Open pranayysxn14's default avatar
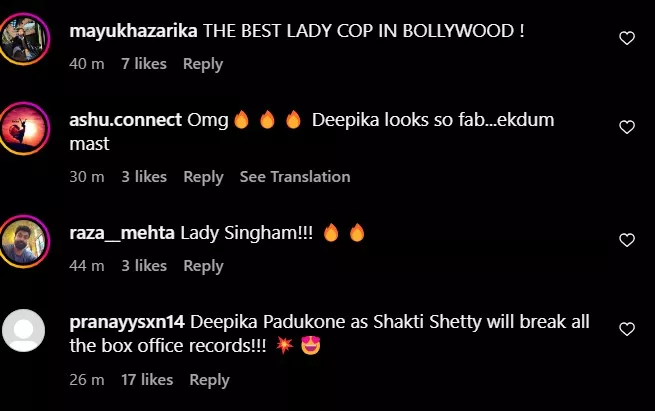This screenshot has width=655, height=411. click(x=23, y=330)
